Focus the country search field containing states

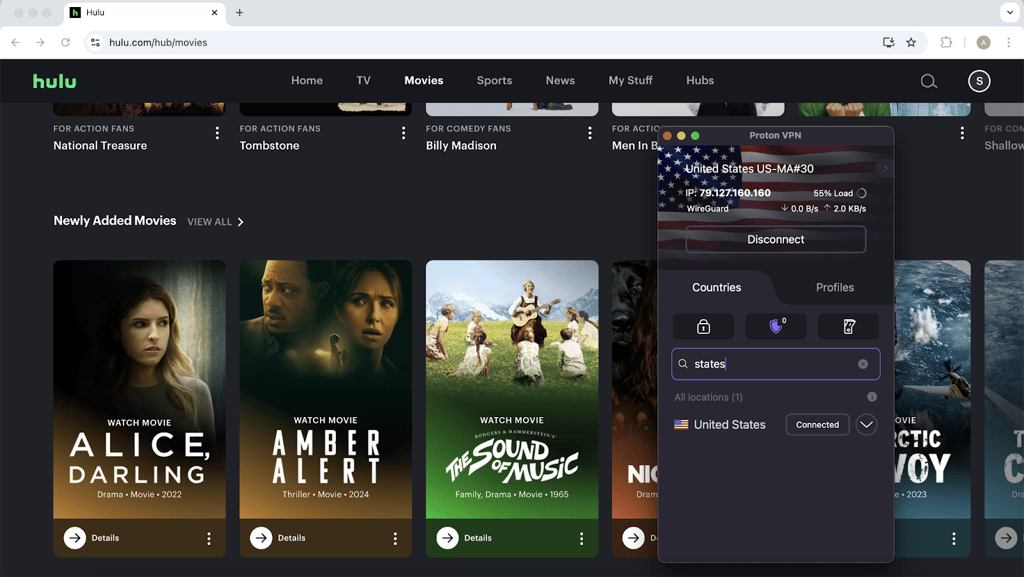pyautogui.click(x=776, y=364)
